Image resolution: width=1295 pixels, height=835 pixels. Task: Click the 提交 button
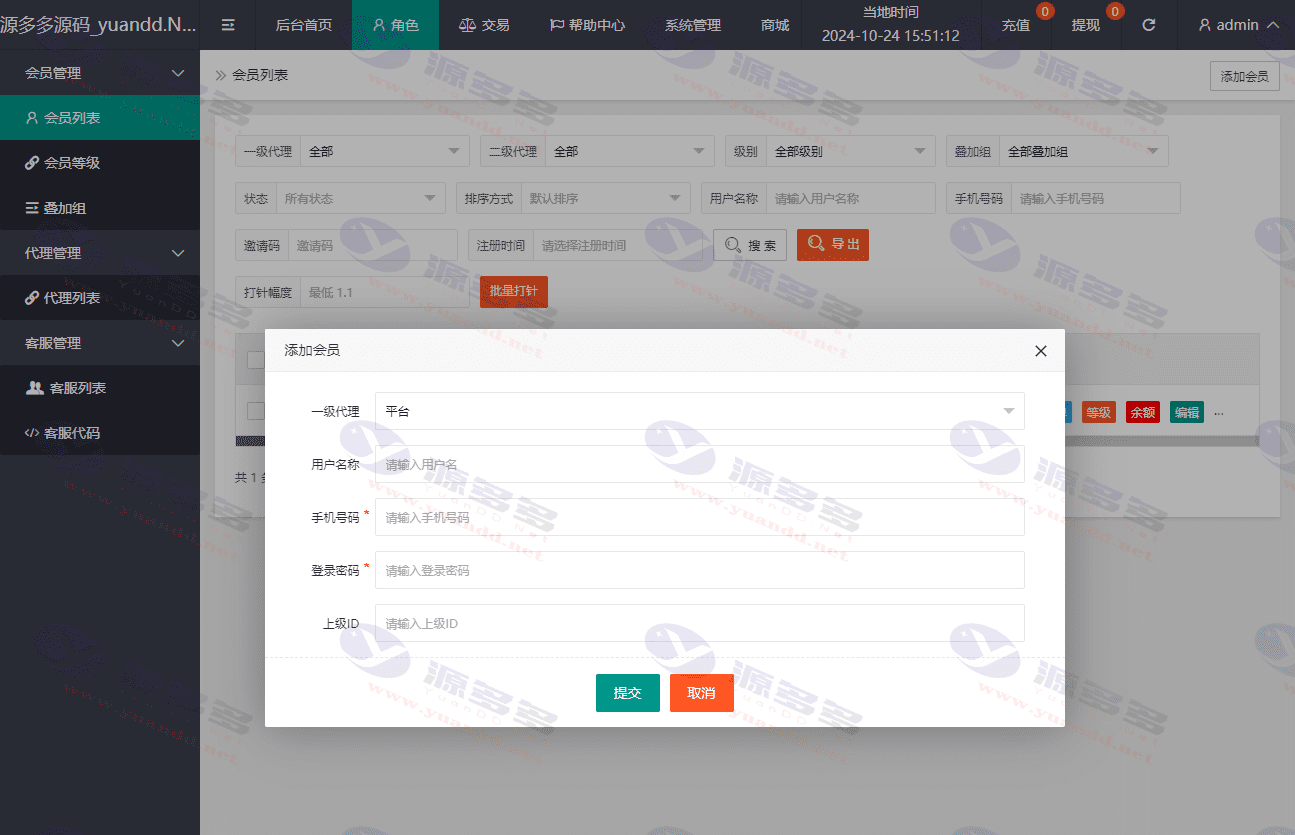pyautogui.click(x=628, y=693)
